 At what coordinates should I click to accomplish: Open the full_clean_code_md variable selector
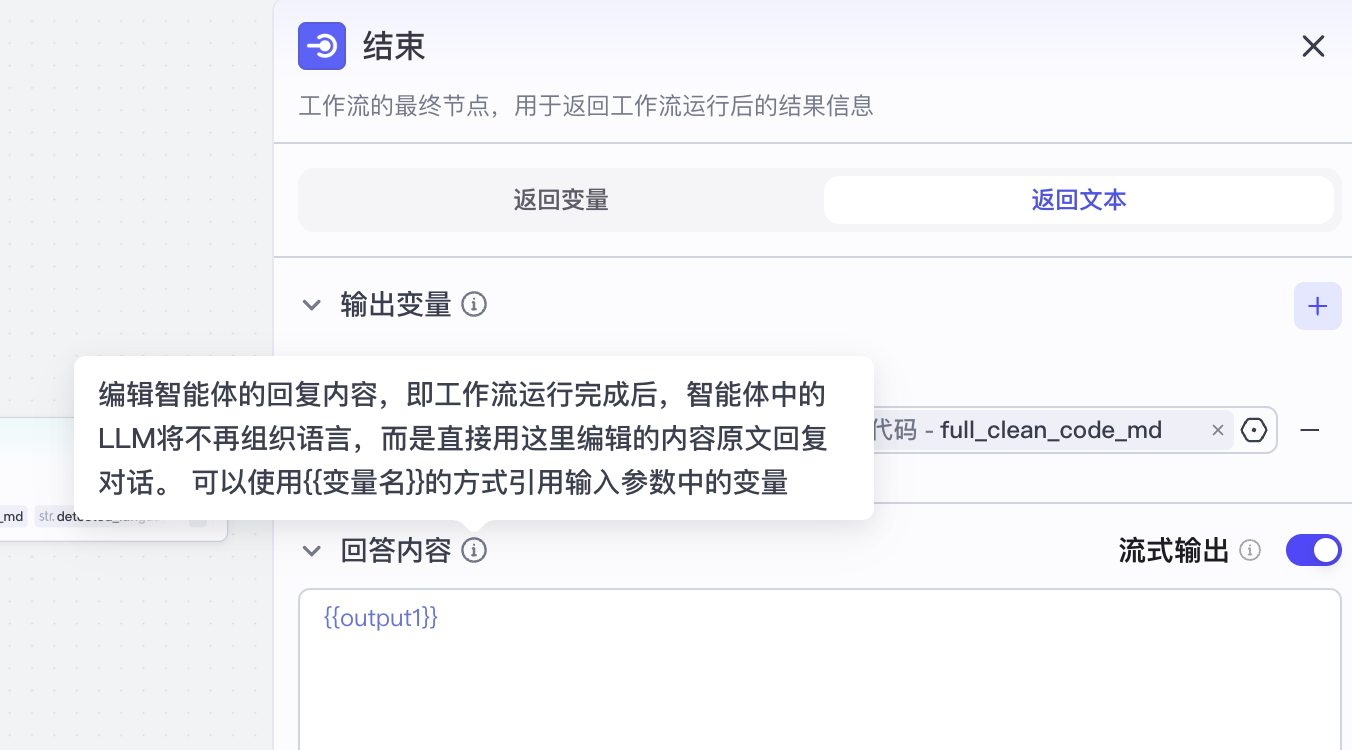[1040, 430]
